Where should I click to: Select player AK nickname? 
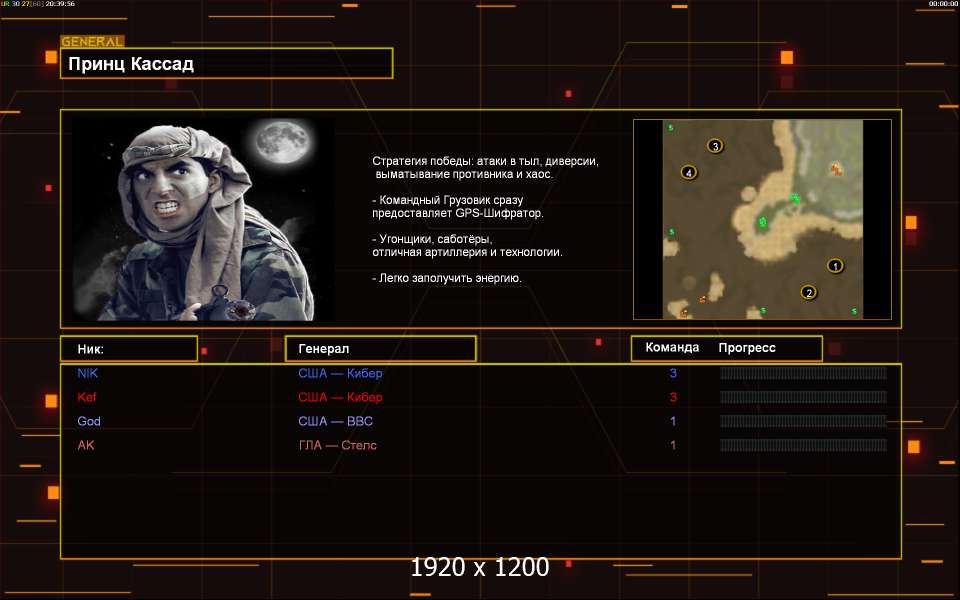[x=86, y=445]
